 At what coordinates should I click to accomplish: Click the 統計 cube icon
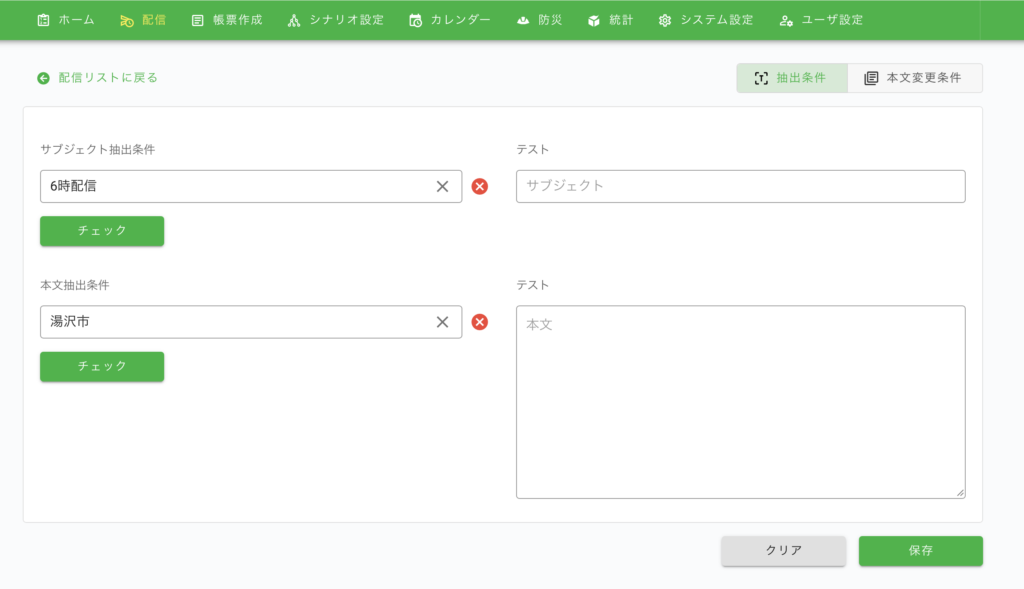[594, 20]
